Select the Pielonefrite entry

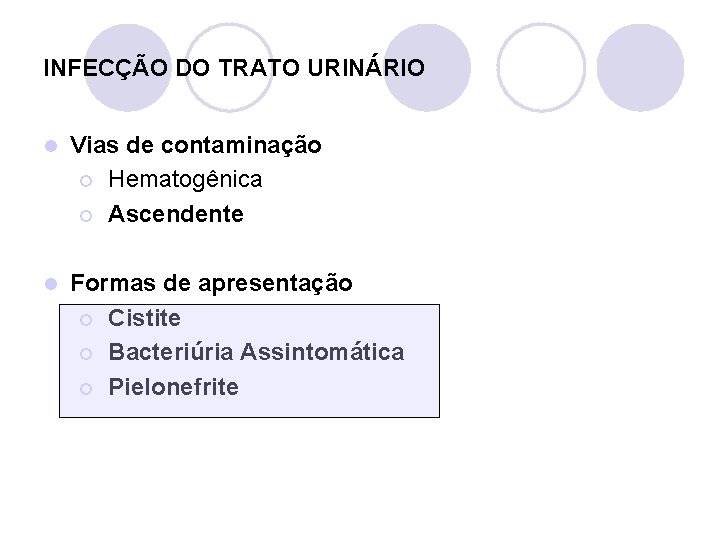click(173, 386)
